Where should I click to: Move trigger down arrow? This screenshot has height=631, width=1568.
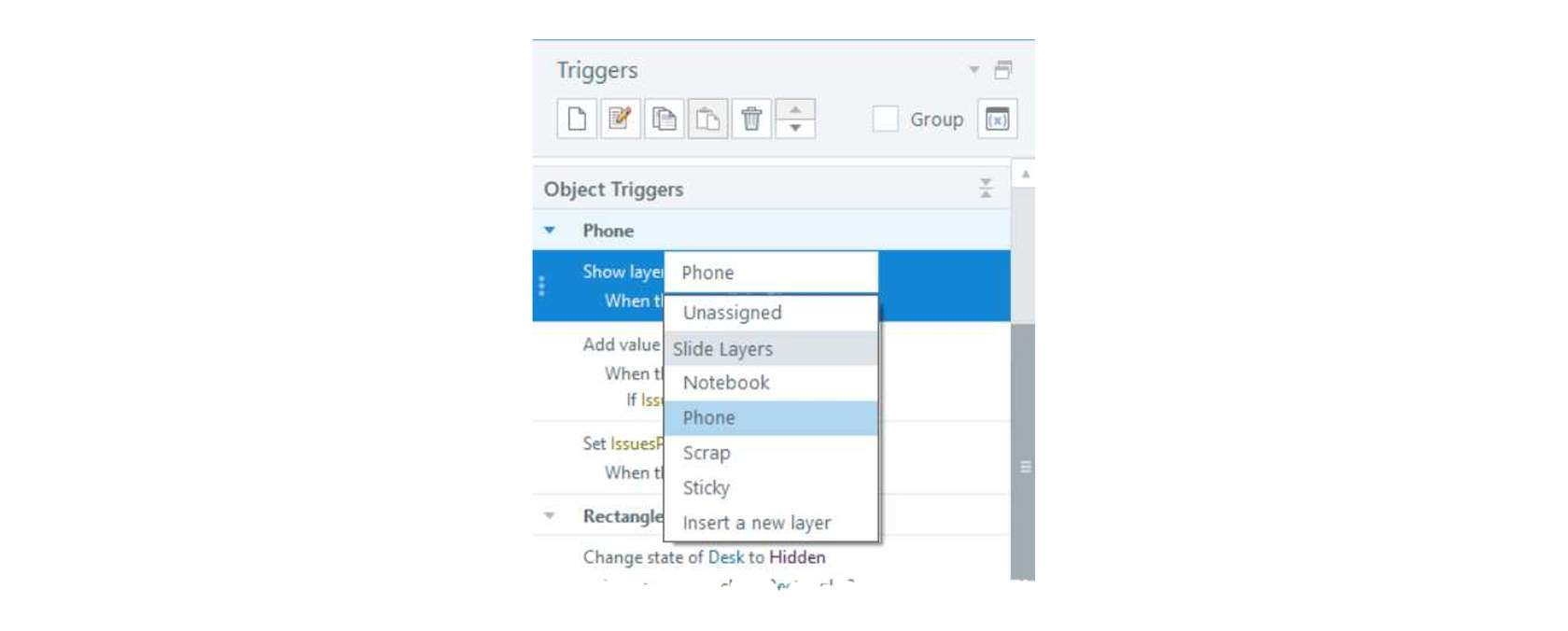click(795, 129)
